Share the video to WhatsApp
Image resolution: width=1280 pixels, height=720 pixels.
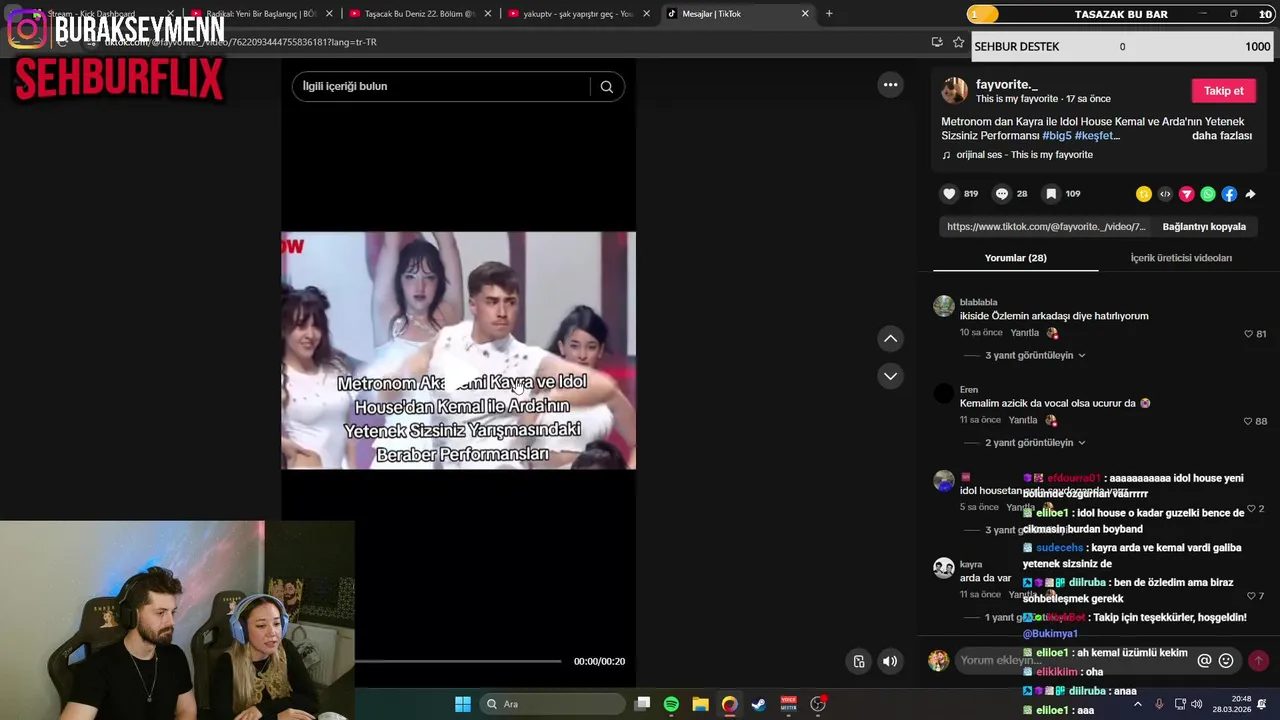tap(1208, 194)
